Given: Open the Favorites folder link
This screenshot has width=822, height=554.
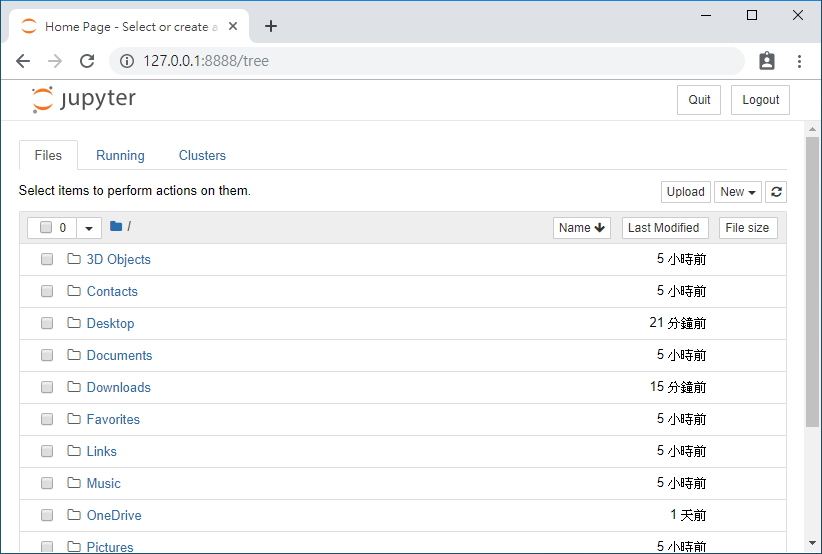Looking at the screenshot, I should [x=113, y=419].
